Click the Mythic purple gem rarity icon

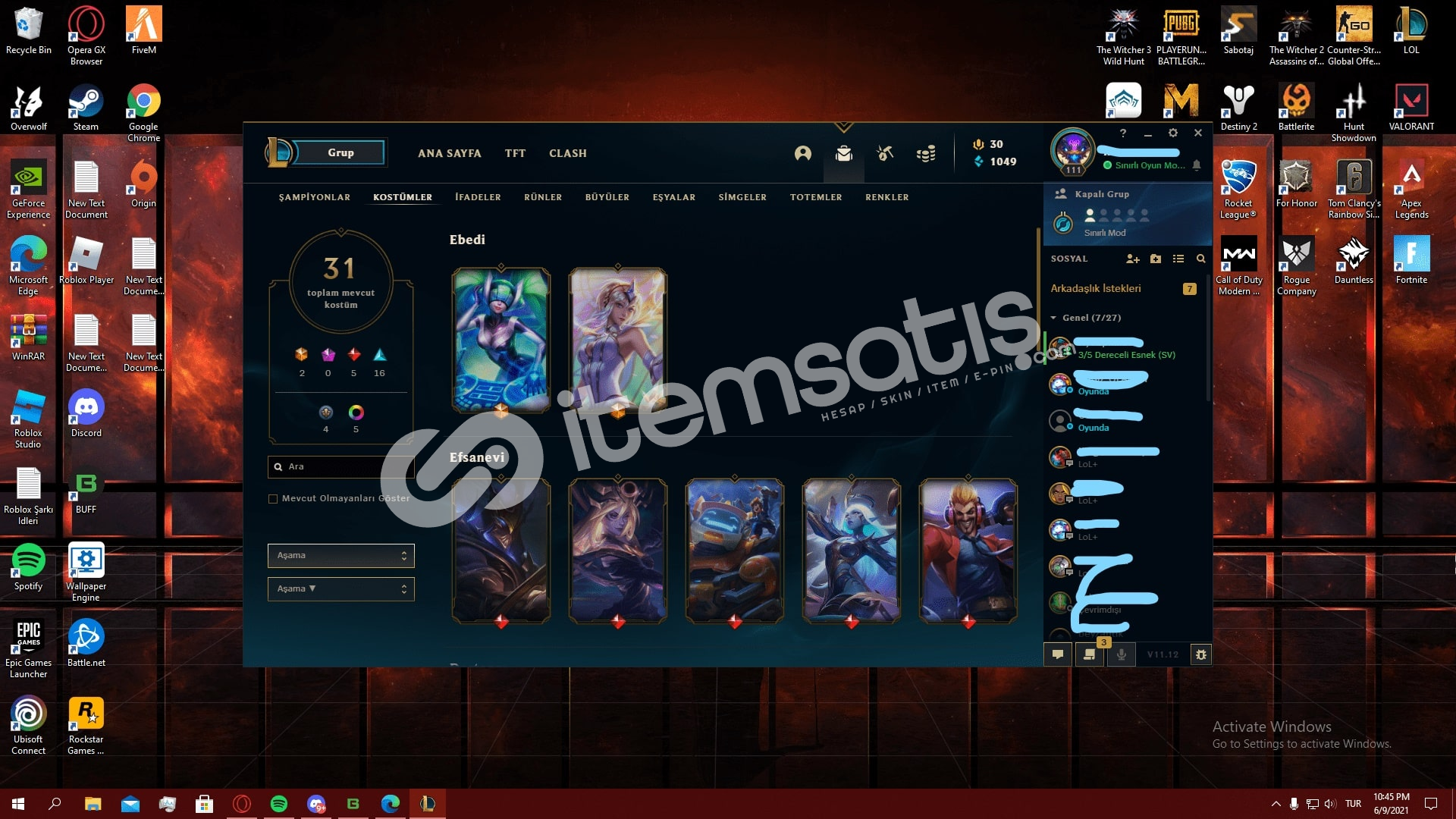[x=328, y=355]
